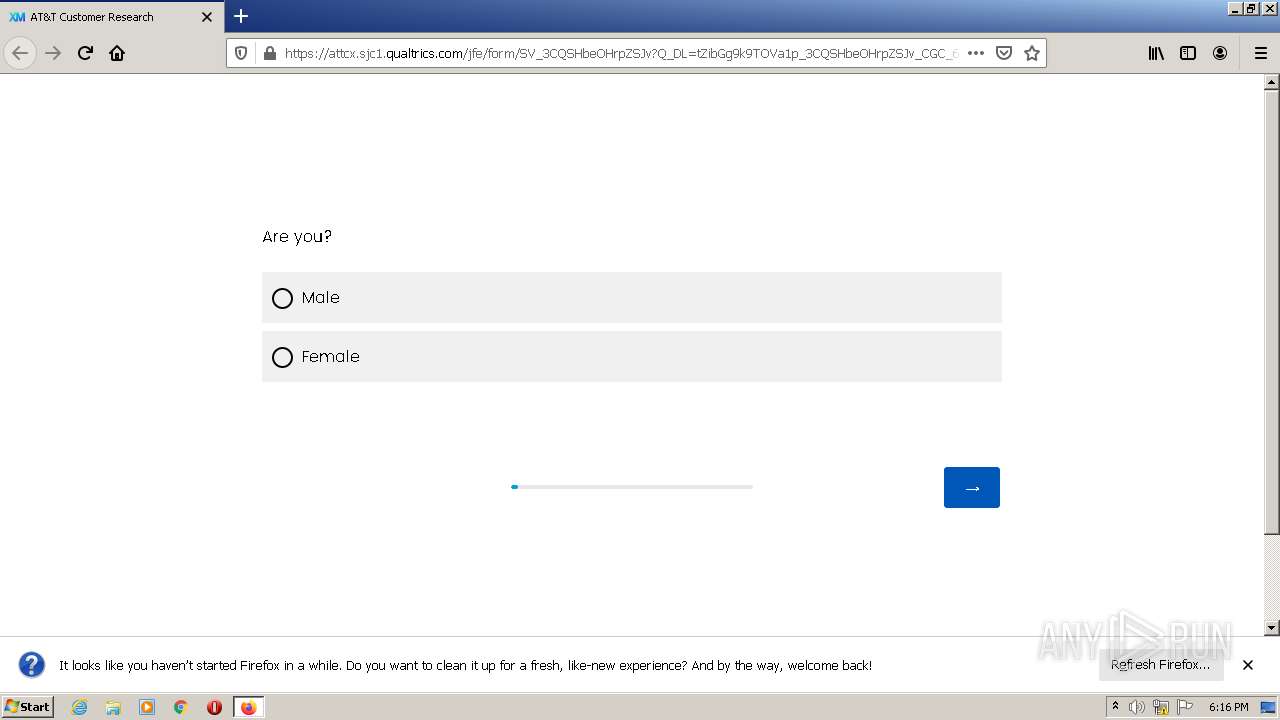Click page scrollbar up arrow
Image resolution: width=1280 pixels, height=720 pixels.
click(x=1272, y=82)
